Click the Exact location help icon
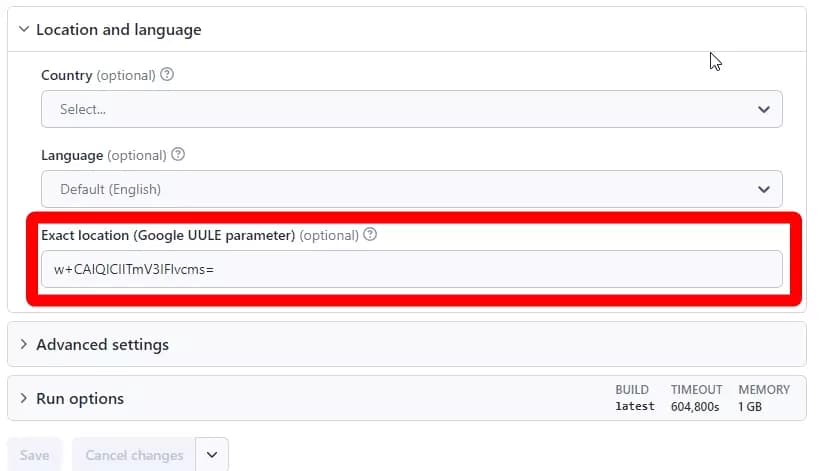The image size is (834, 471). tap(370, 234)
